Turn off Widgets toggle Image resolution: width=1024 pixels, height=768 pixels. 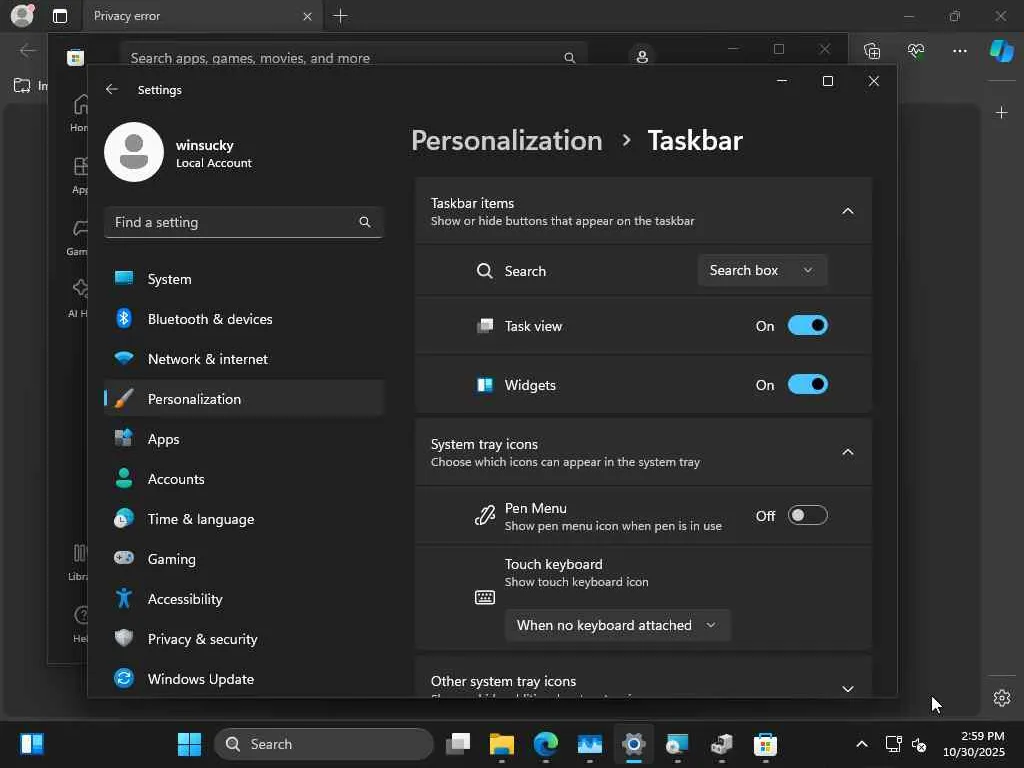pyautogui.click(x=808, y=385)
